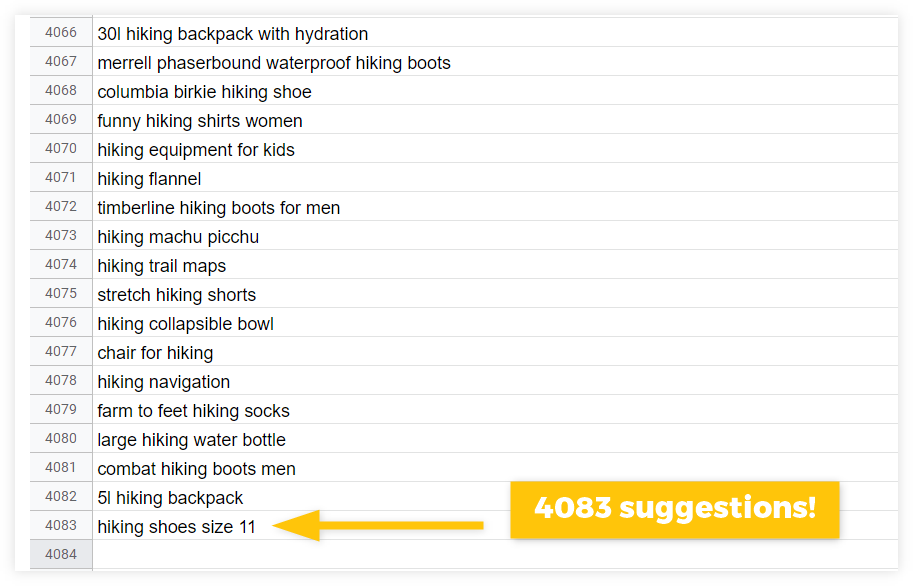Select cell 'merrell phaserbound waterproof hiking boots'
Screen dimensions: 913x586
click(495, 62)
